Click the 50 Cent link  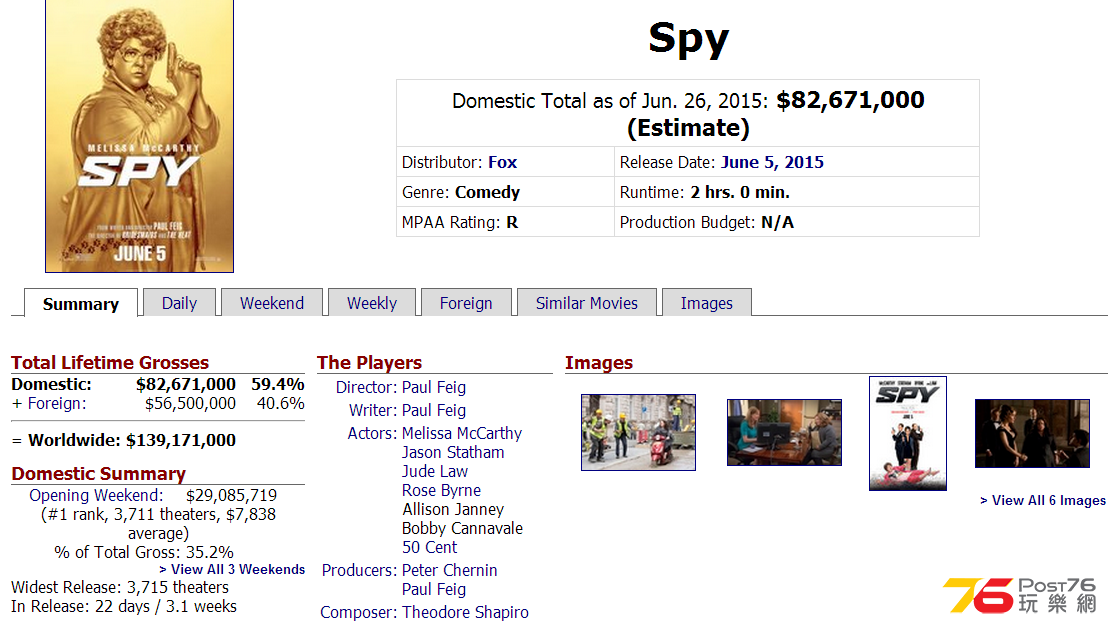[429, 547]
